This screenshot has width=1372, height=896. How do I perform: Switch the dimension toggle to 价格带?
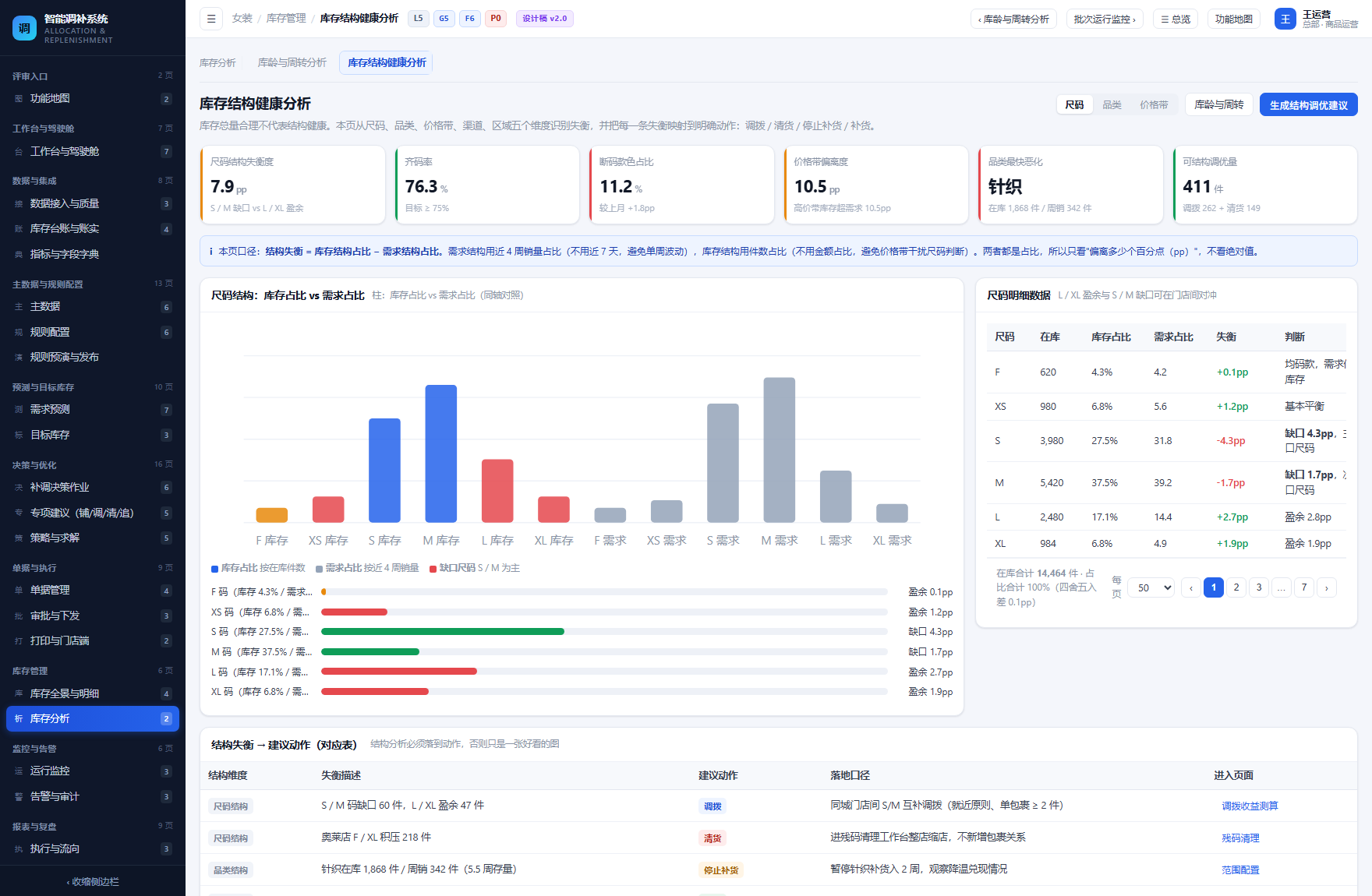1154,104
